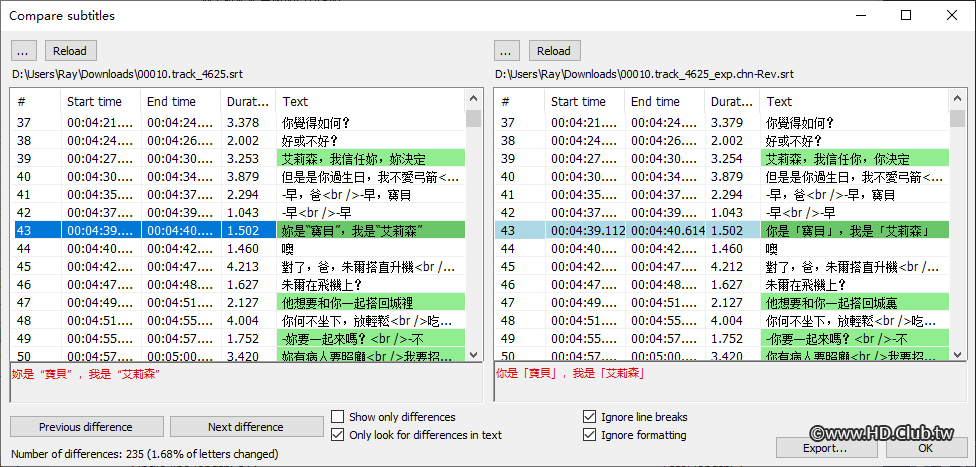
Task: Jump to Next difference
Action: click(x=246, y=427)
